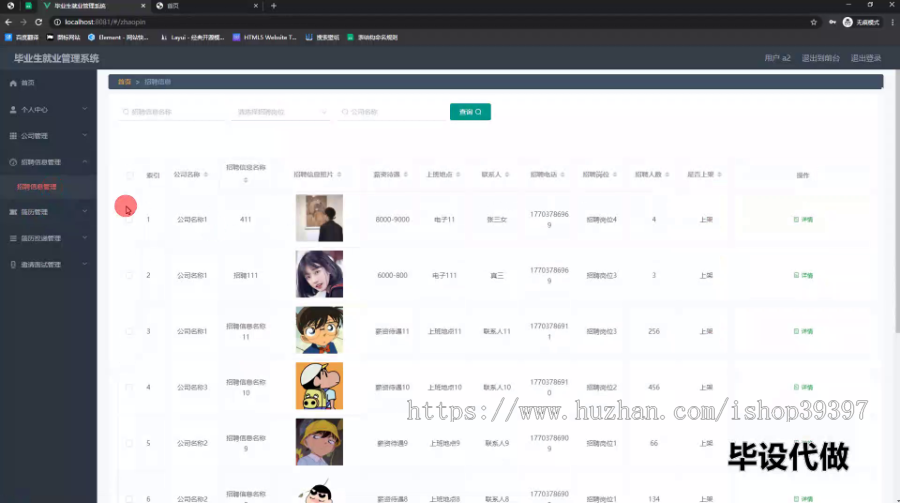This screenshot has height=503, width=900.
Task: Click the home icon in the sidebar
Action: click(13, 83)
